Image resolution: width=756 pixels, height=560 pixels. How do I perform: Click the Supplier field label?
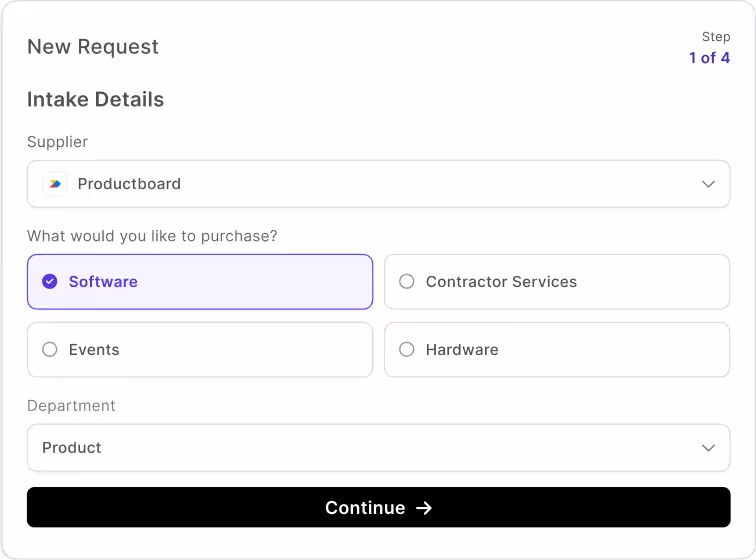point(57,142)
